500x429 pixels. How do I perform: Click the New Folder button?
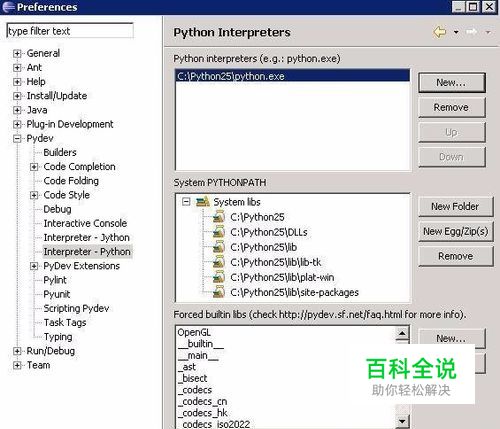pos(455,207)
